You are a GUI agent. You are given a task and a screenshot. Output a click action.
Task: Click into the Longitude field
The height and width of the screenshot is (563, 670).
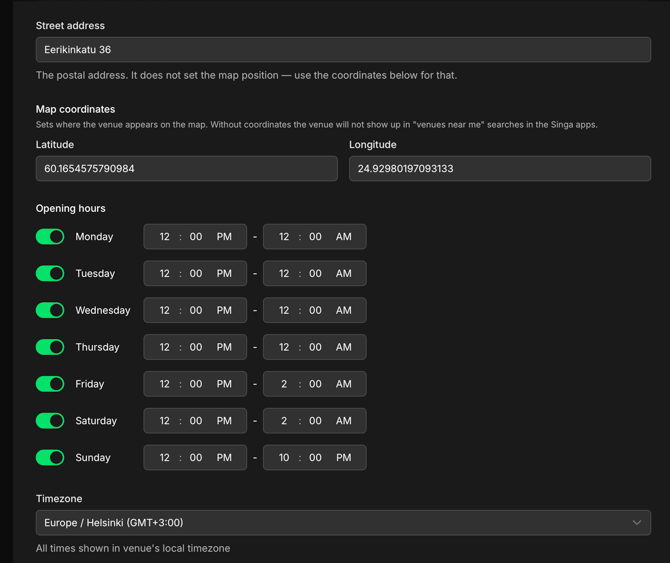(x=500, y=169)
